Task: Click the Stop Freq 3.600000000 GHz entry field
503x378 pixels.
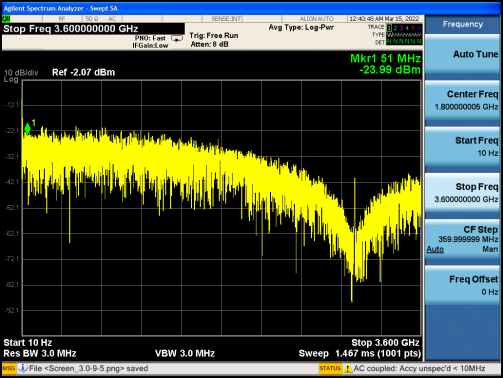Action: point(93,29)
